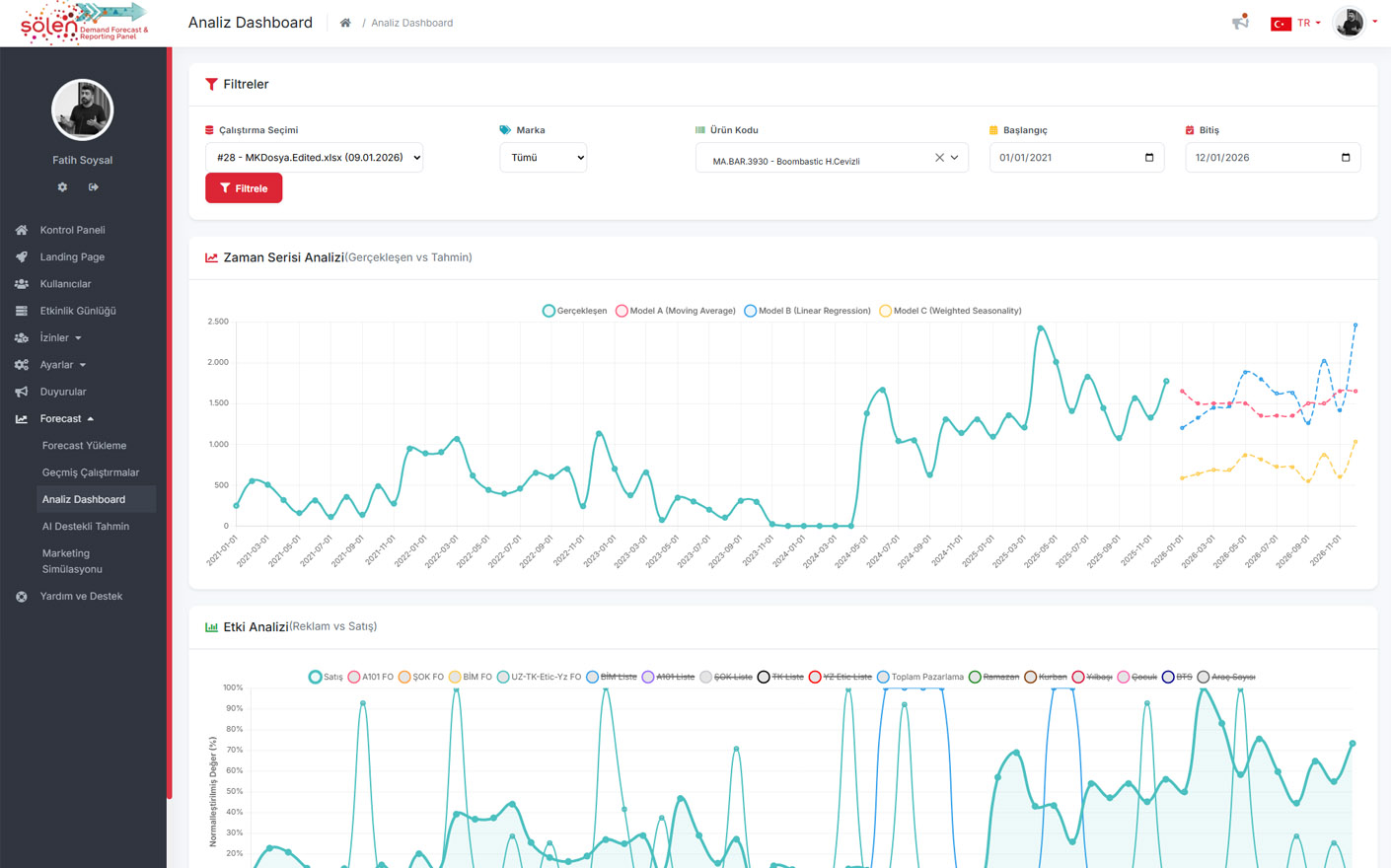Screen dimensions: 1391x868
Task: Open the user account menu in the header
Action: [1354, 22]
